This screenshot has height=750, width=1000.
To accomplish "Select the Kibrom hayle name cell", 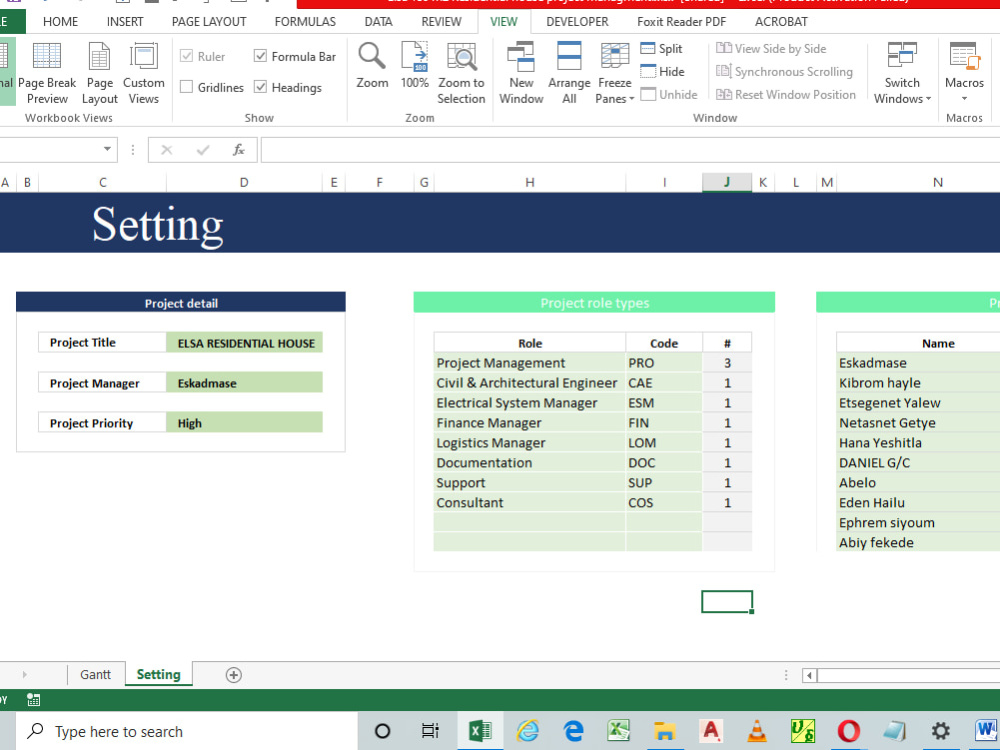I will pyautogui.click(x=918, y=383).
